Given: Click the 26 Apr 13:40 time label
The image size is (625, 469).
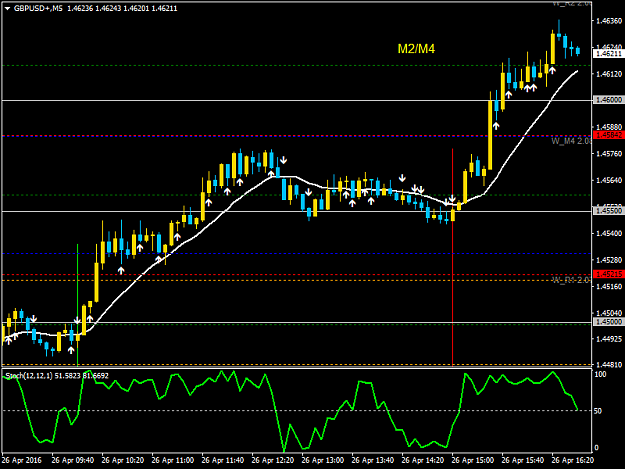Looking at the screenshot, I should pyautogui.click(x=373, y=460).
